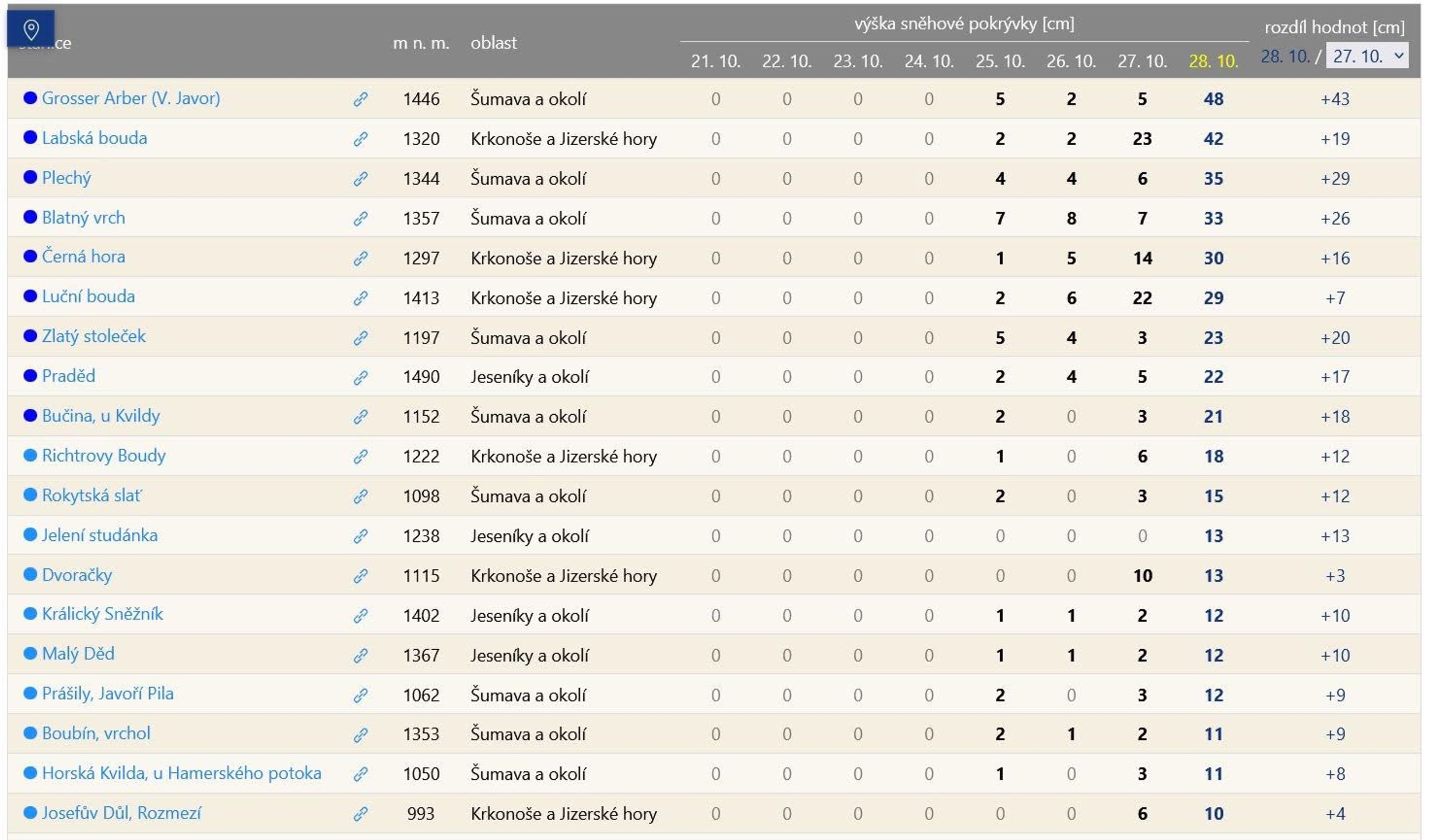1429x840 pixels.
Task: Open the link icon for Boubín, vrchol
Action: (x=361, y=735)
